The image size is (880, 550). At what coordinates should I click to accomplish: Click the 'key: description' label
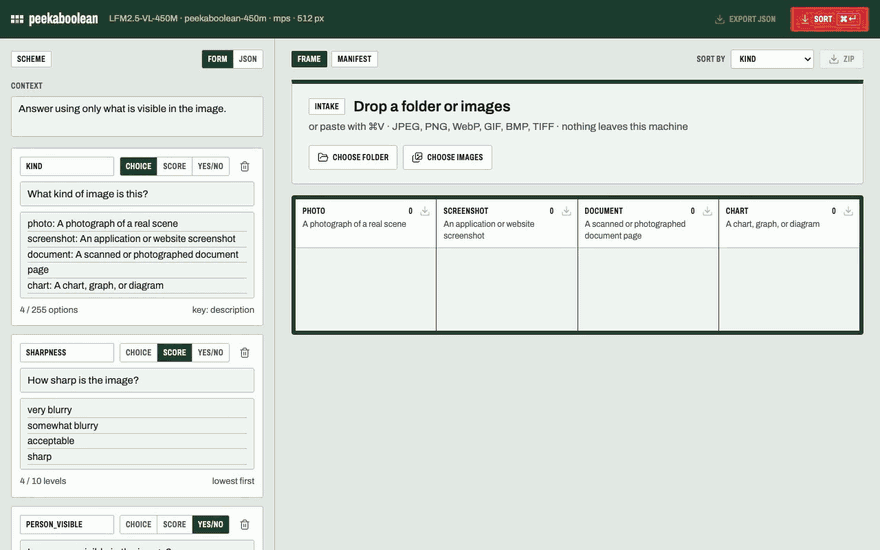tap(223, 310)
